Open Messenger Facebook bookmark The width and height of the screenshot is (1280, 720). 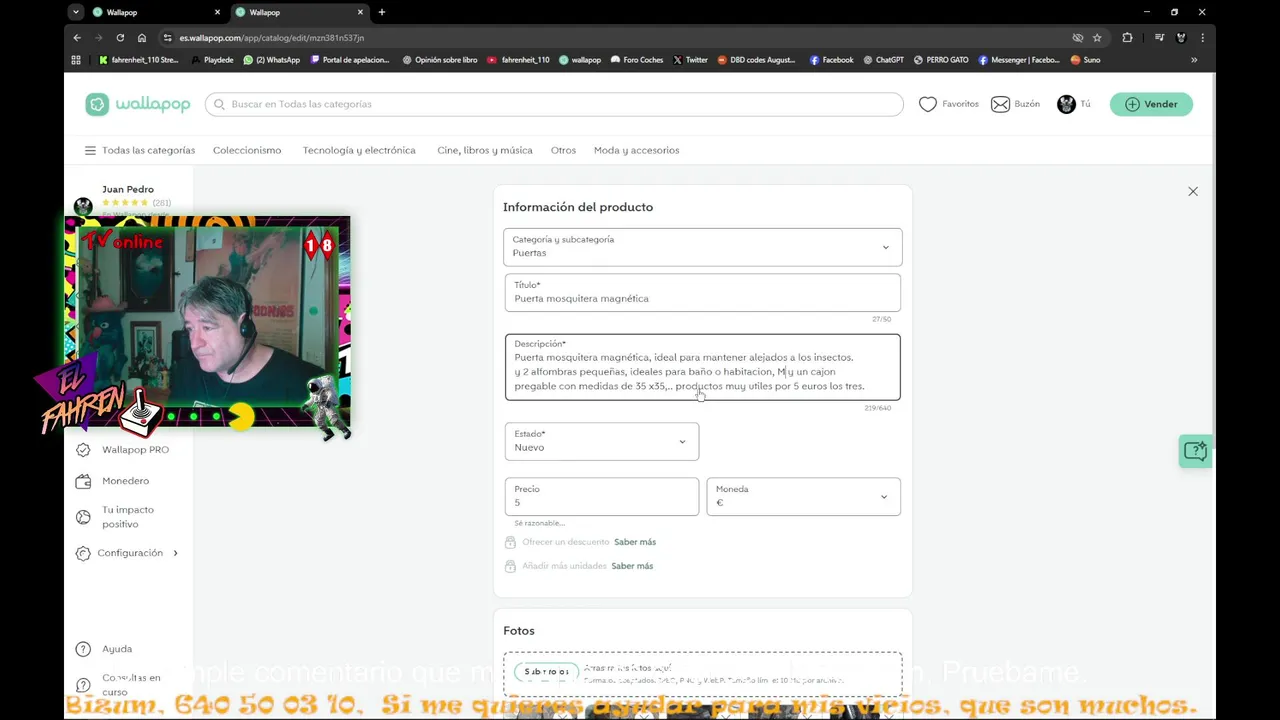[x=1019, y=60]
